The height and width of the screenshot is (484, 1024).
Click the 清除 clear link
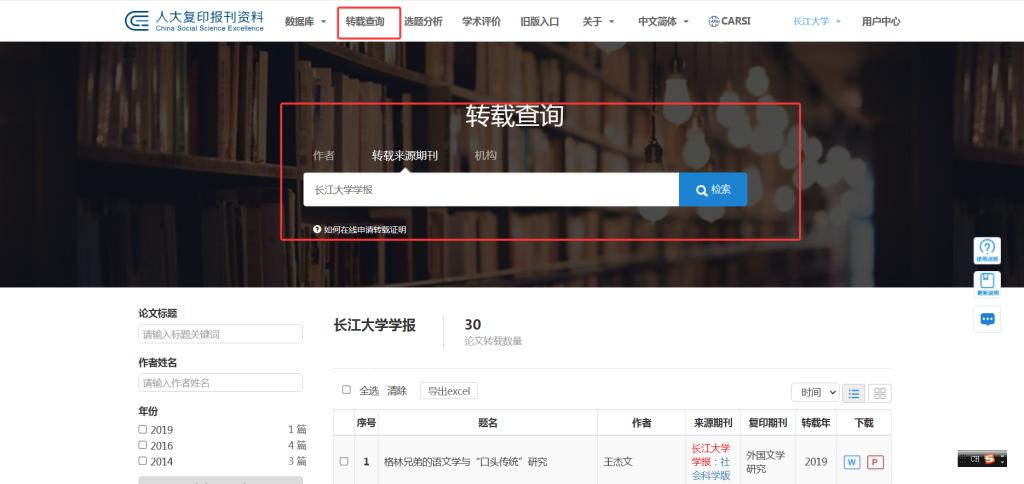pos(396,391)
